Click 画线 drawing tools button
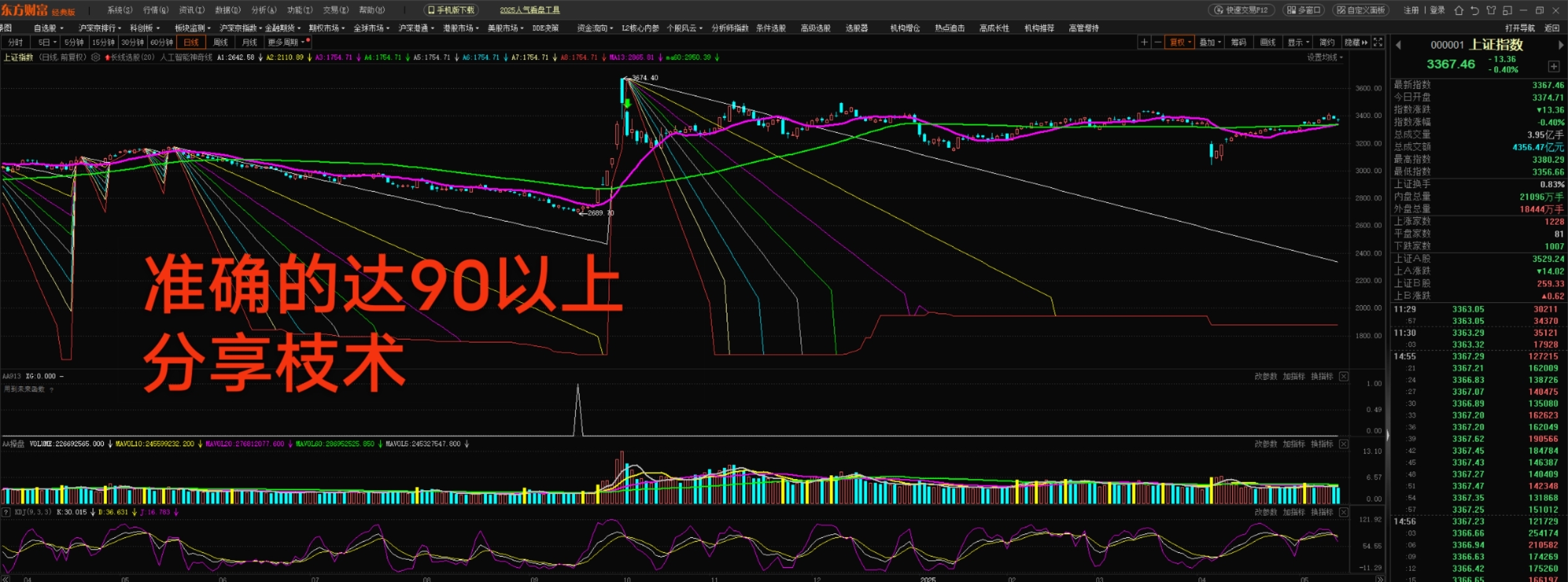 pyautogui.click(x=1268, y=42)
